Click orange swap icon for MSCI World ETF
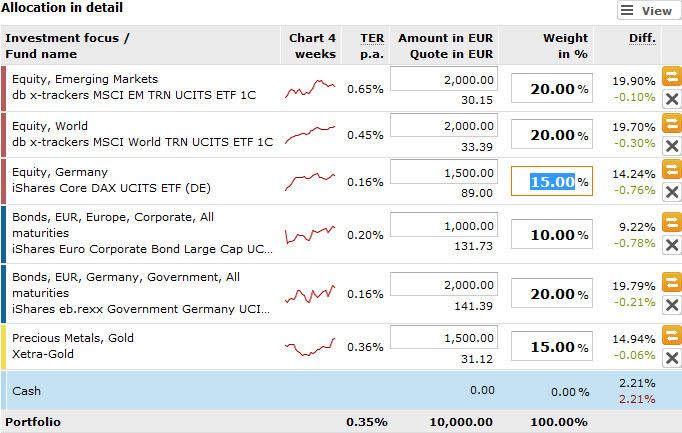 (672, 123)
